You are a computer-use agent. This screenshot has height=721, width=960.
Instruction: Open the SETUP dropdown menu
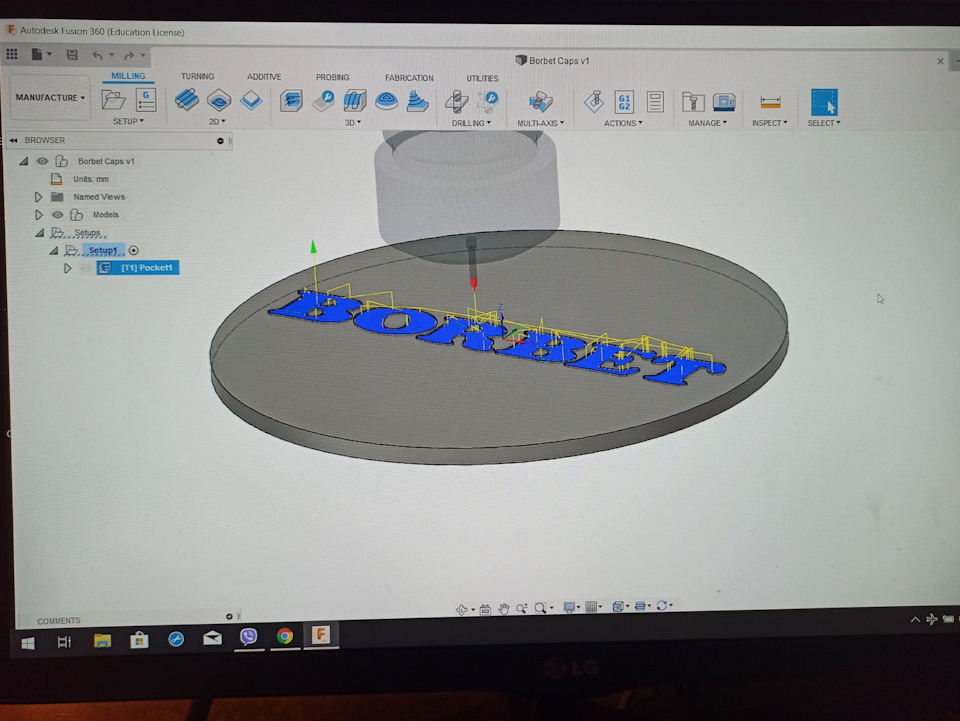[128, 121]
